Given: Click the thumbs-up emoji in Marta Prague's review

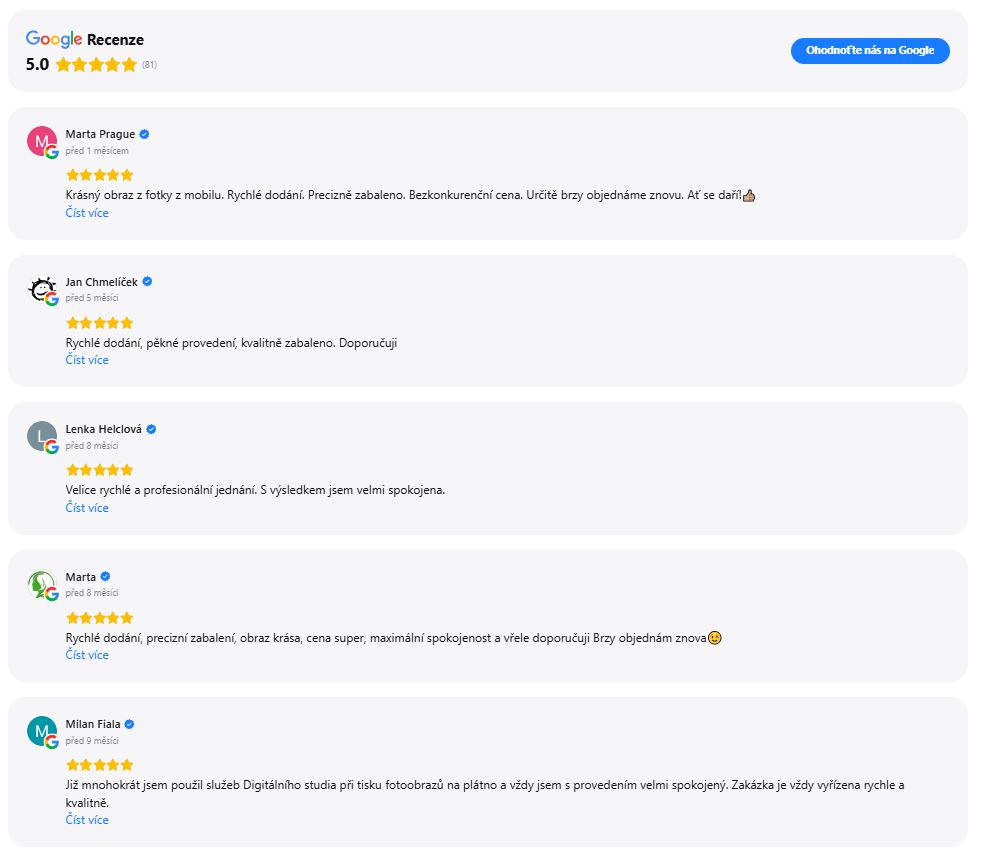Looking at the screenshot, I should point(748,195).
